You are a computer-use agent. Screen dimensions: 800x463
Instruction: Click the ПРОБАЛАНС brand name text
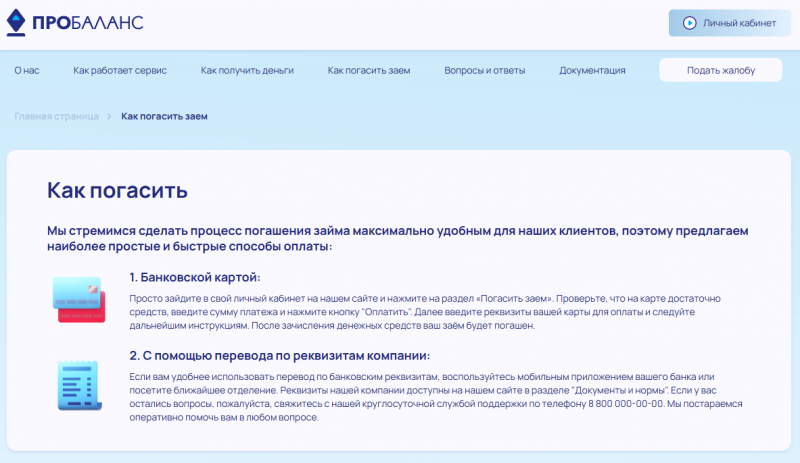(88, 23)
